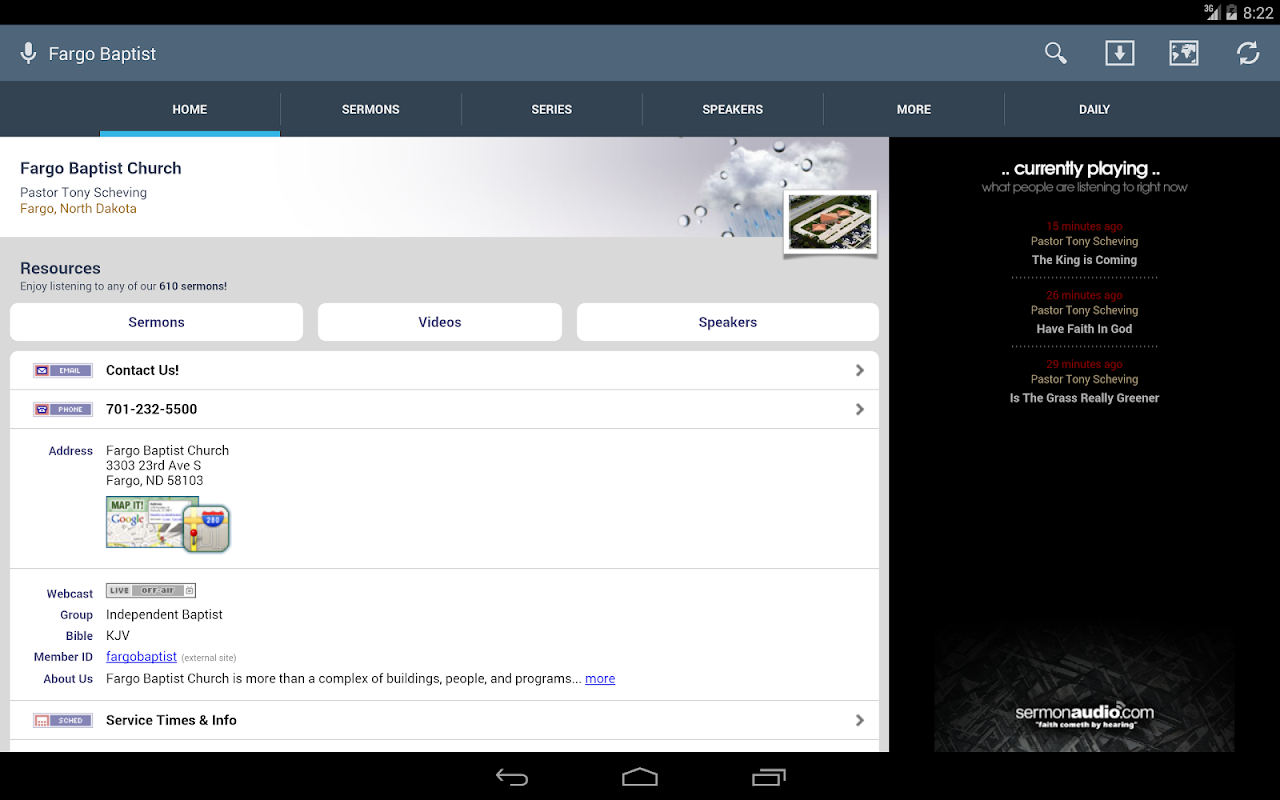1280x800 pixels.
Task: Tap the '15 minutes ago' timestamp
Action: point(1085,227)
